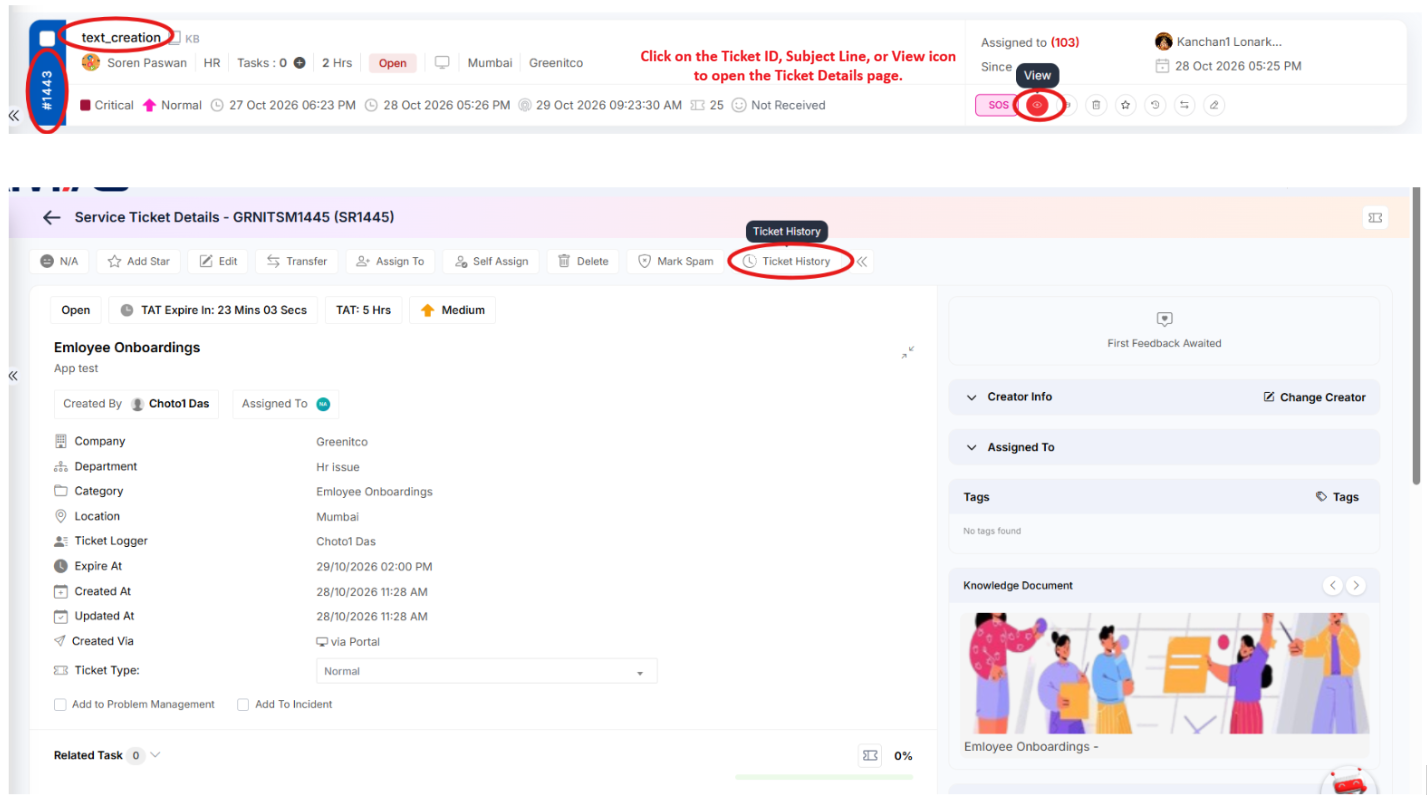
Task: Show previous Knowledge Document with left arrow
Action: click(1333, 585)
